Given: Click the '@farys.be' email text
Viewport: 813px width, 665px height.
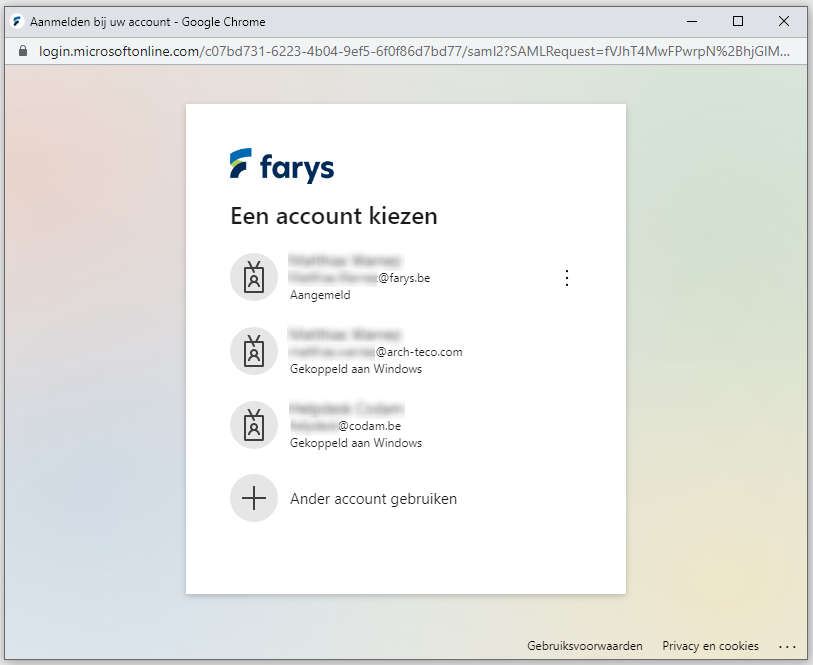Looking at the screenshot, I should (x=404, y=278).
